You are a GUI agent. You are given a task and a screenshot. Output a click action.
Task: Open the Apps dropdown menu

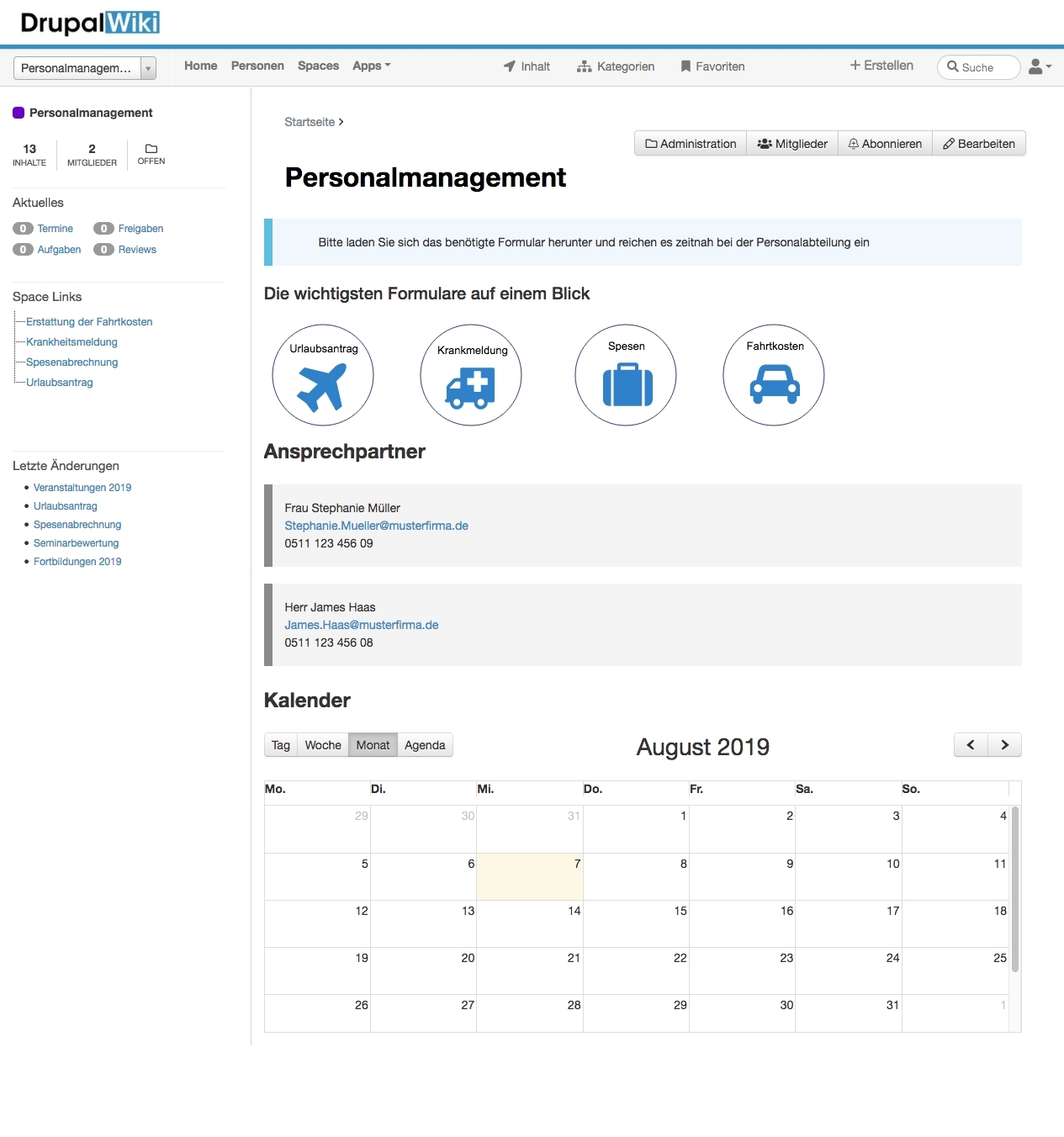click(371, 66)
